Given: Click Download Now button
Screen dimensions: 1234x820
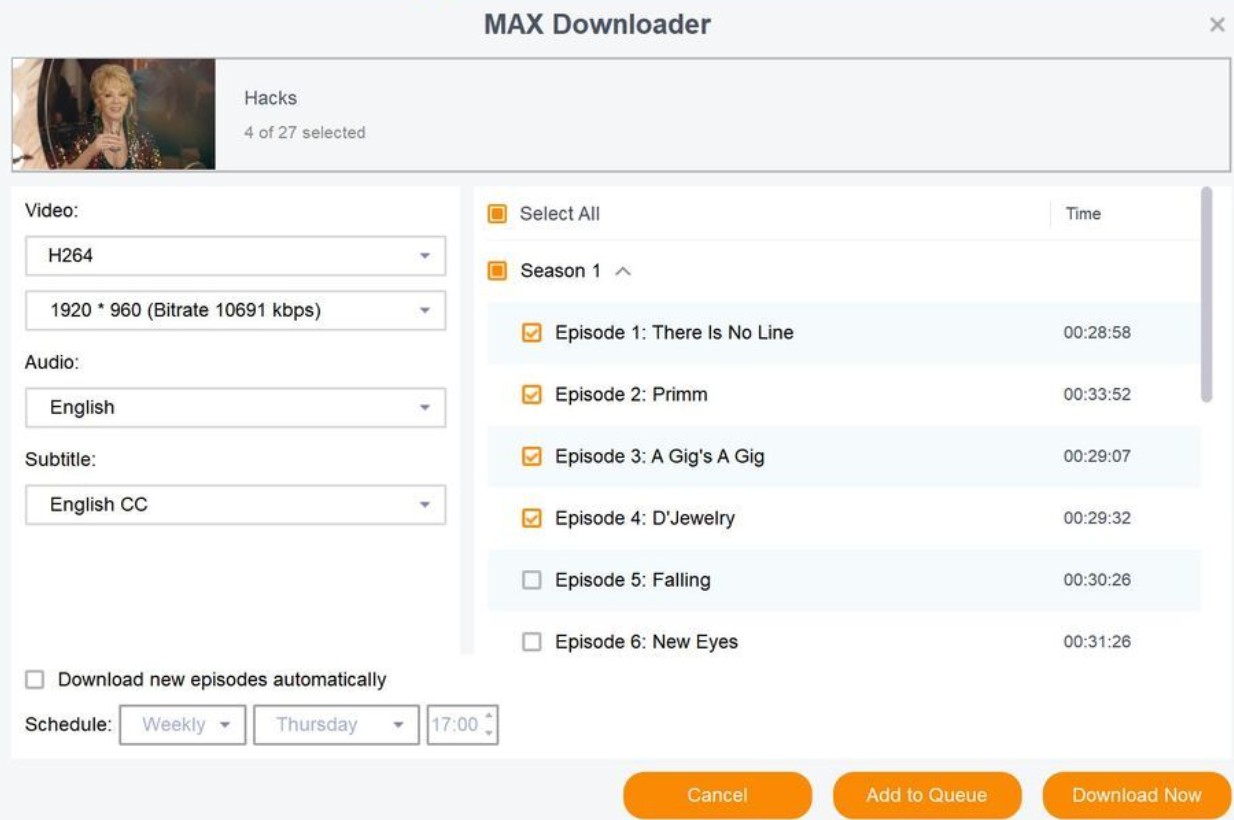Looking at the screenshot, I should (1137, 796).
